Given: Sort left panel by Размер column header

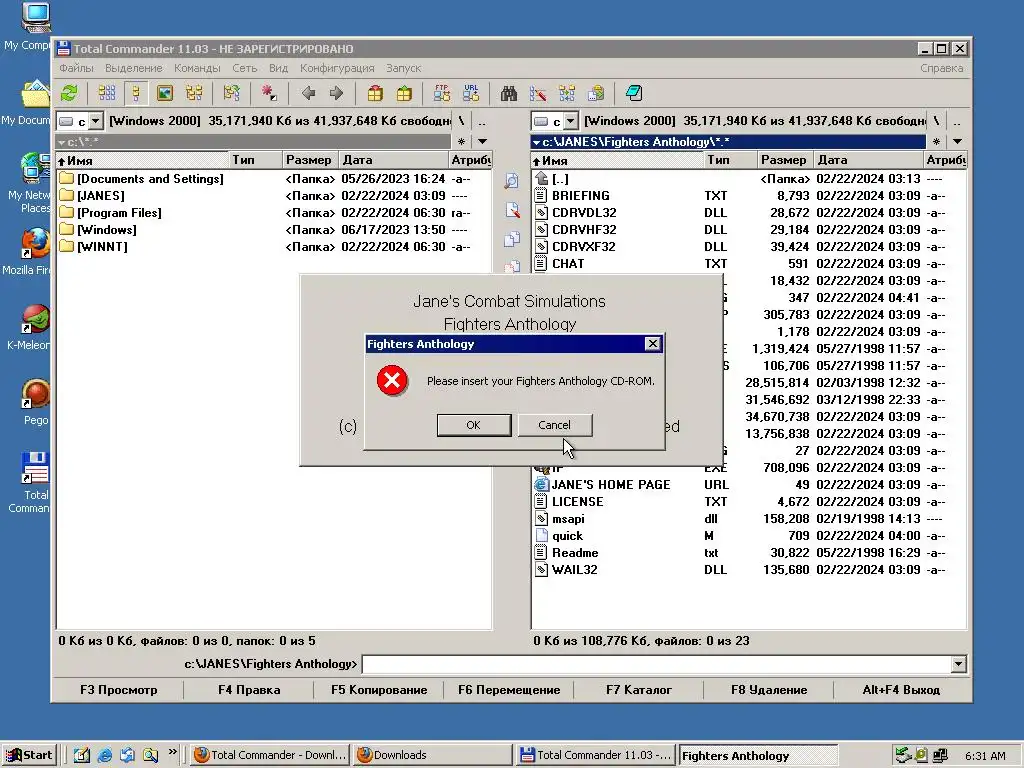Looking at the screenshot, I should (x=310, y=160).
